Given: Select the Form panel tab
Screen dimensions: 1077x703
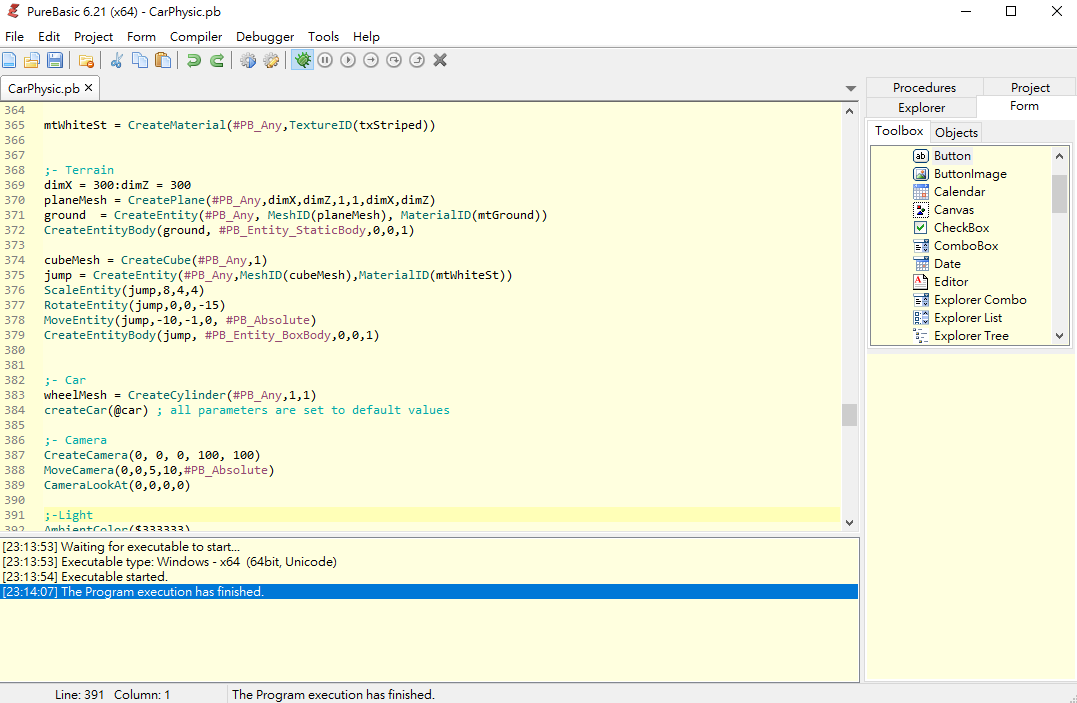Looking at the screenshot, I should point(1024,106).
